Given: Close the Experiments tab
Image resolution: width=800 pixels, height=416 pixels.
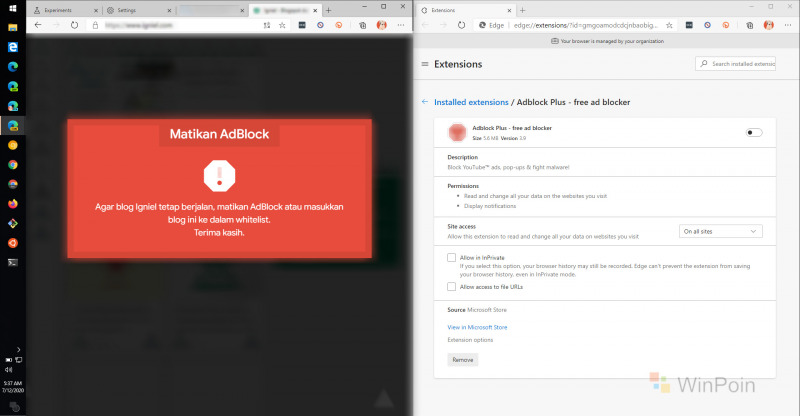Looking at the screenshot, I should click(x=95, y=10).
